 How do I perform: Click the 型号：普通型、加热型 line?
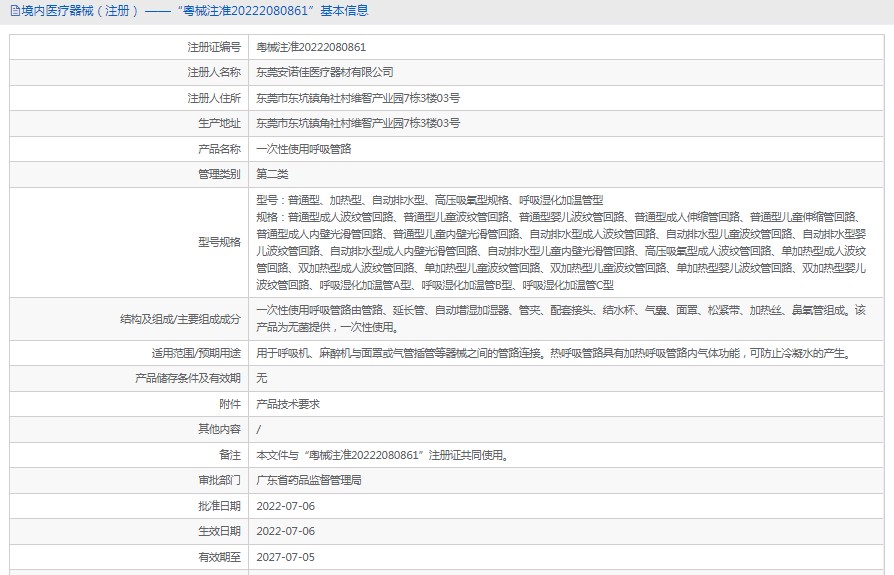point(429,200)
